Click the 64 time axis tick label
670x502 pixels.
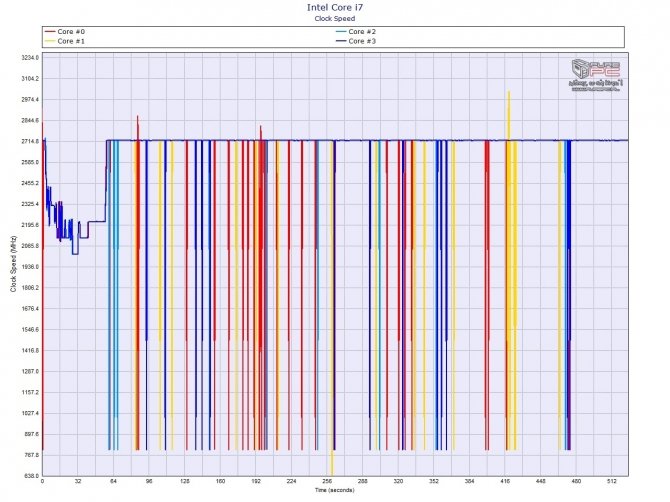pyautogui.click(x=113, y=481)
